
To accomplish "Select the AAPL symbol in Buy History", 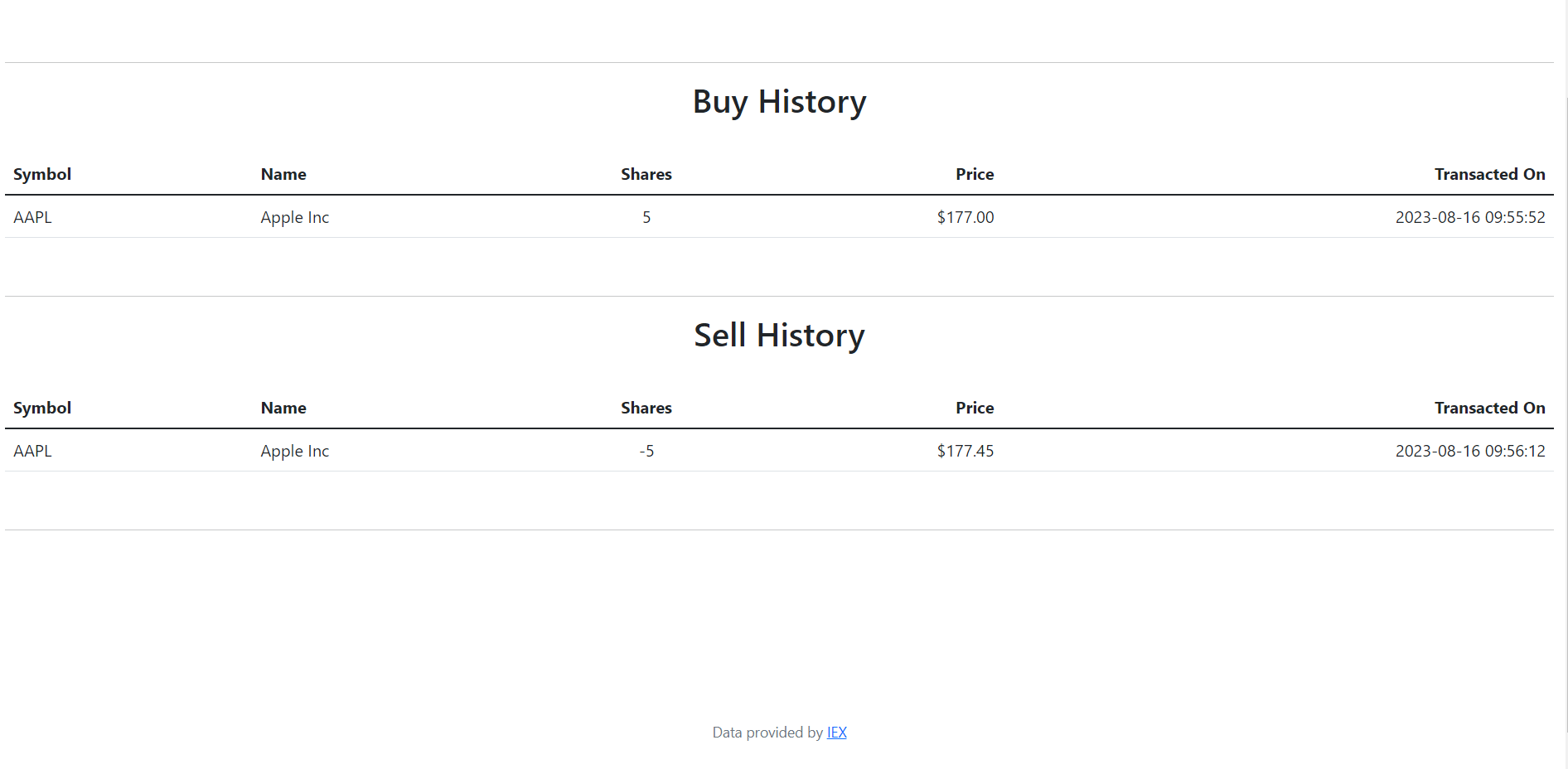I will click(33, 217).
